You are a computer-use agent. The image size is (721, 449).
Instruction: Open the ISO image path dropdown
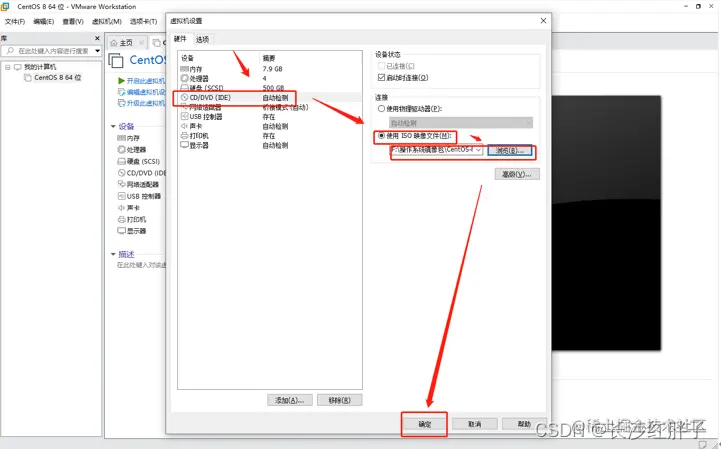(x=478, y=150)
